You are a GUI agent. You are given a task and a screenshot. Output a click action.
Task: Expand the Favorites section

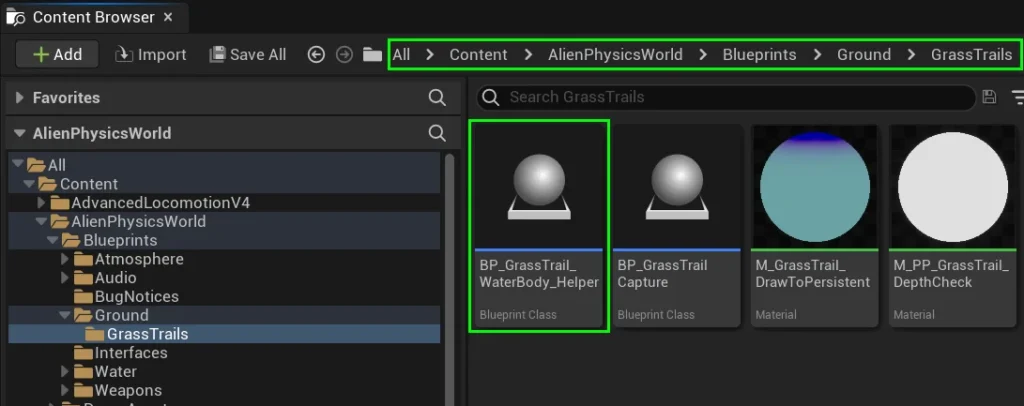pyautogui.click(x=19, y=98)
